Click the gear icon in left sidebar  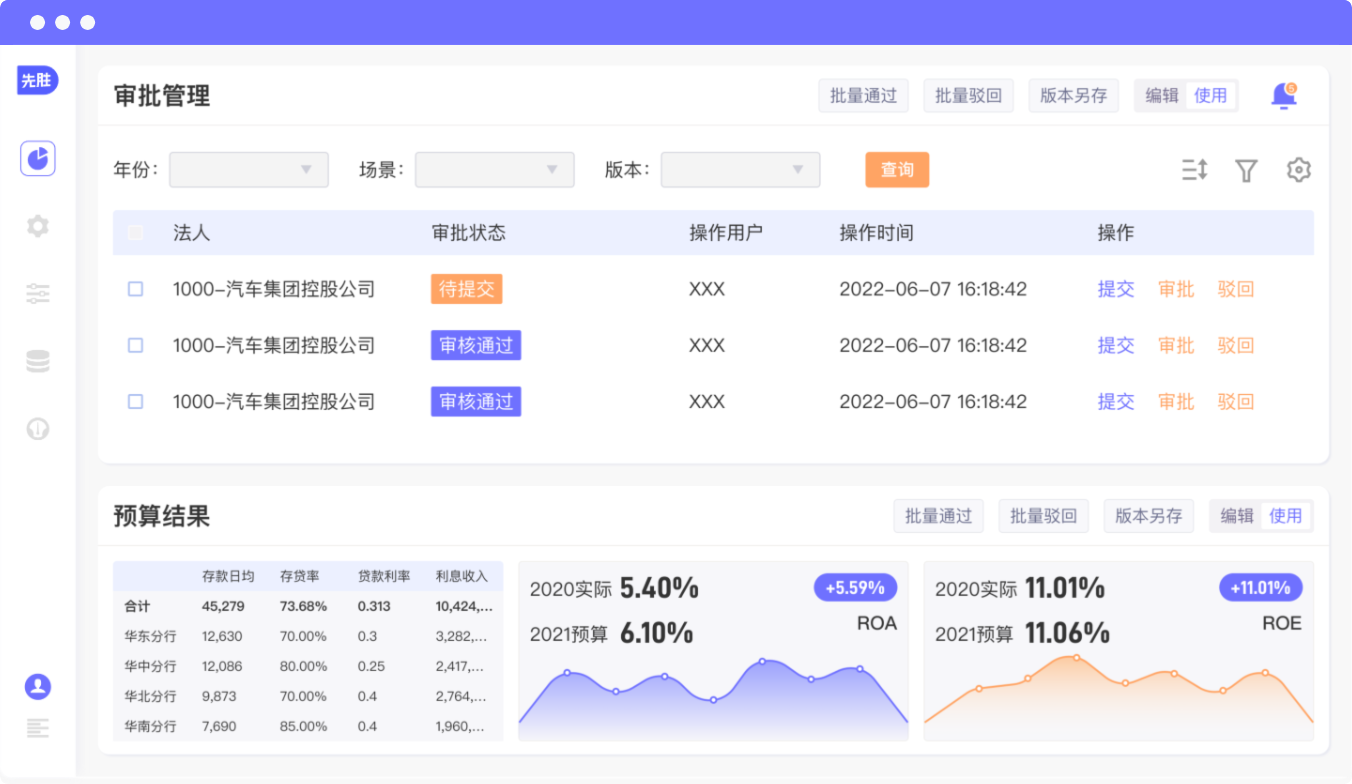point(38,226)
